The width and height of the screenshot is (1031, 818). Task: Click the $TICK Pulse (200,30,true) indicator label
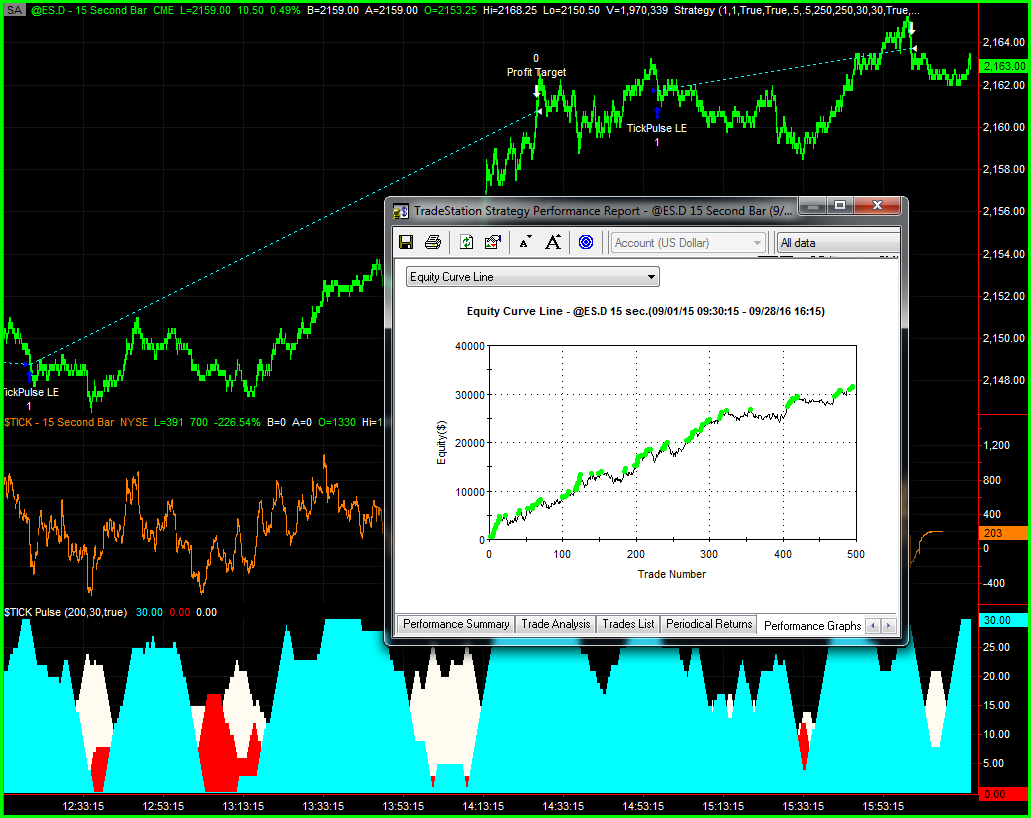click(x=66, y=612)
